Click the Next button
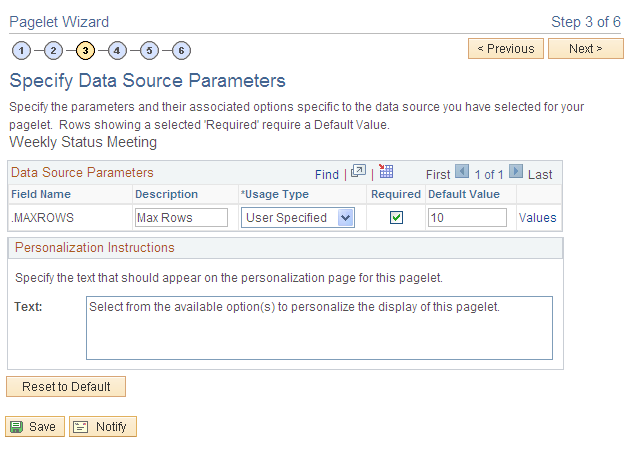The width and height of the screenshot is (633, 470). [585, 49]
